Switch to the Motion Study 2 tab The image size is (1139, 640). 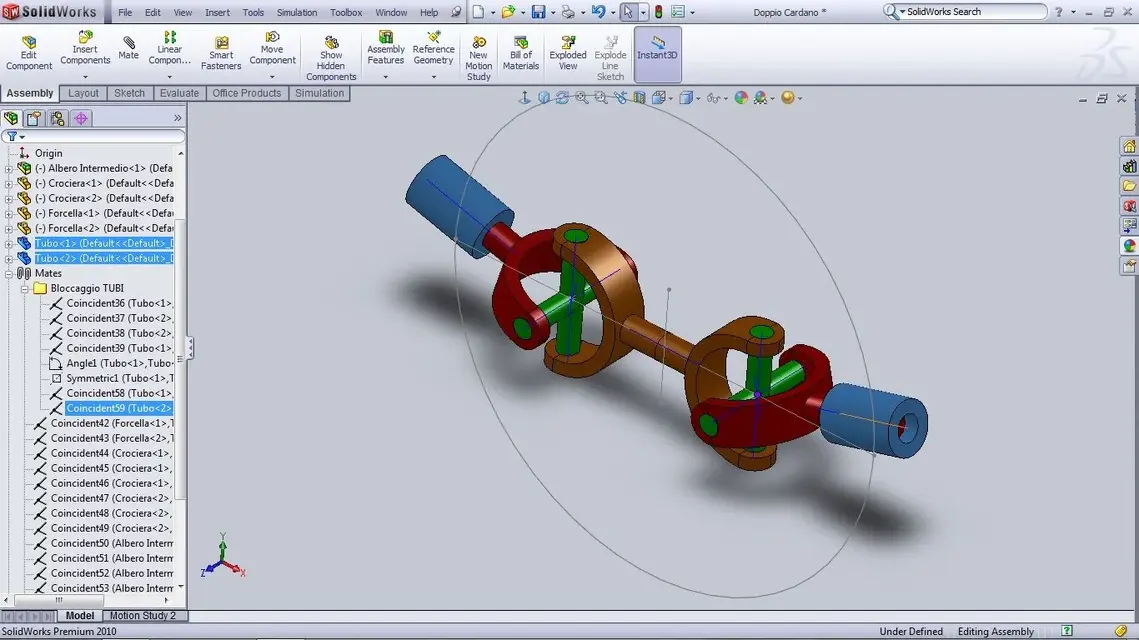click(142, 615)
